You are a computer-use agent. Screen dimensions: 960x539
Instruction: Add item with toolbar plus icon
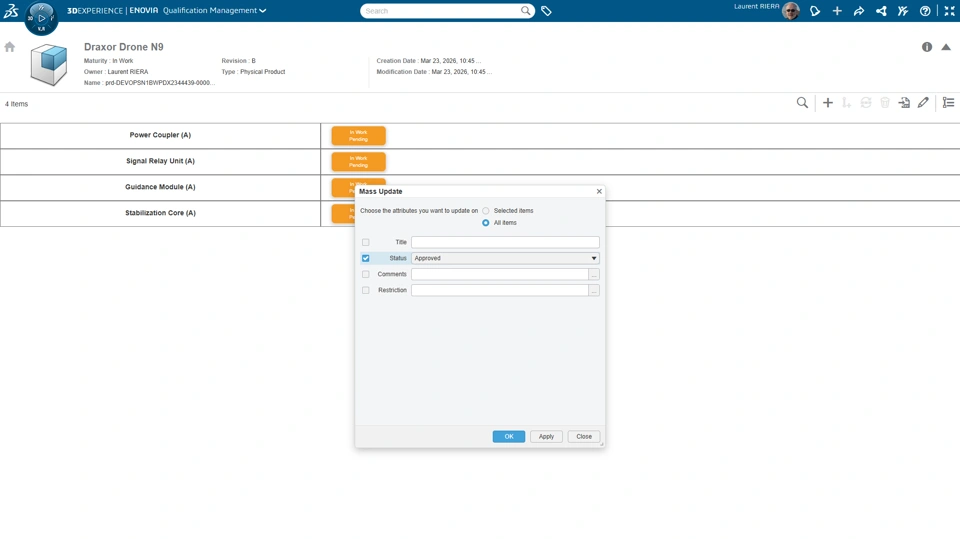point(828,103)
